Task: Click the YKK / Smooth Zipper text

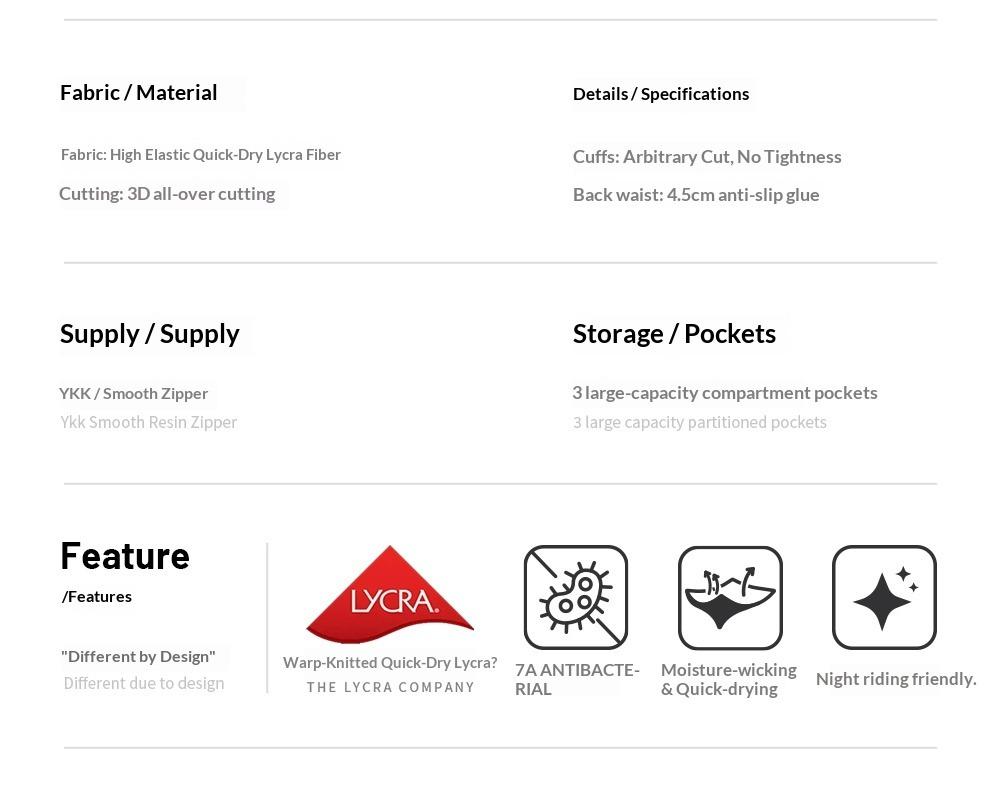Action: point(134,394)
